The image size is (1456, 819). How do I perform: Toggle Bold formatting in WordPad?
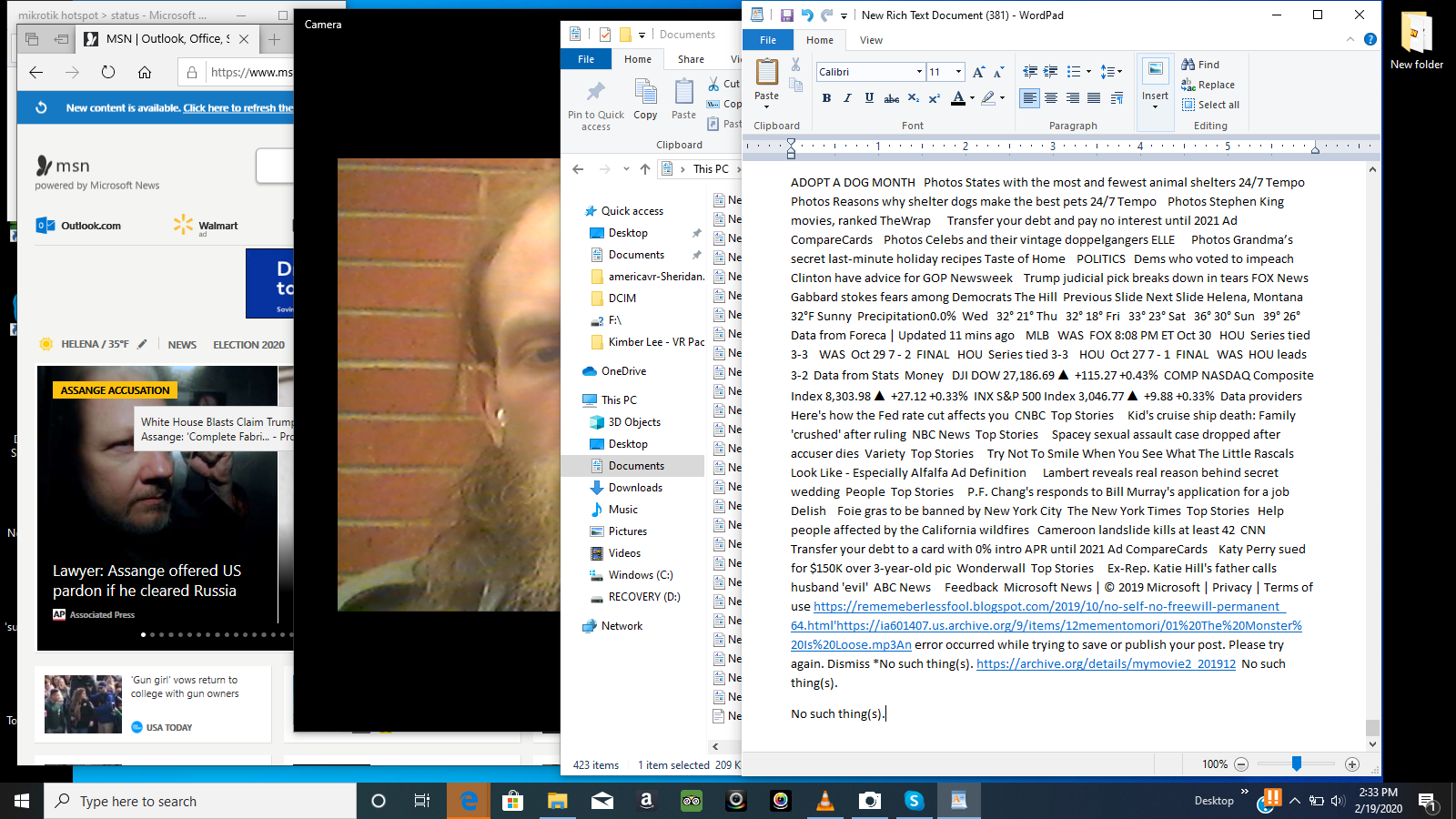(x=826, y=98)
